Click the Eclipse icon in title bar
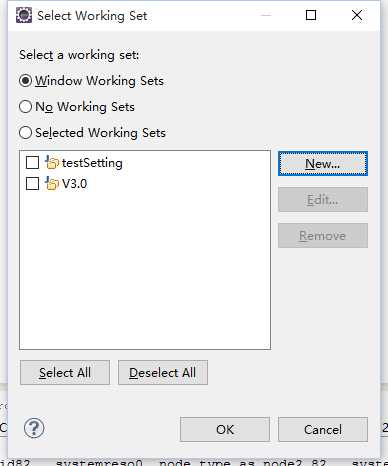The image size is (388, 466). pos(24,15)
